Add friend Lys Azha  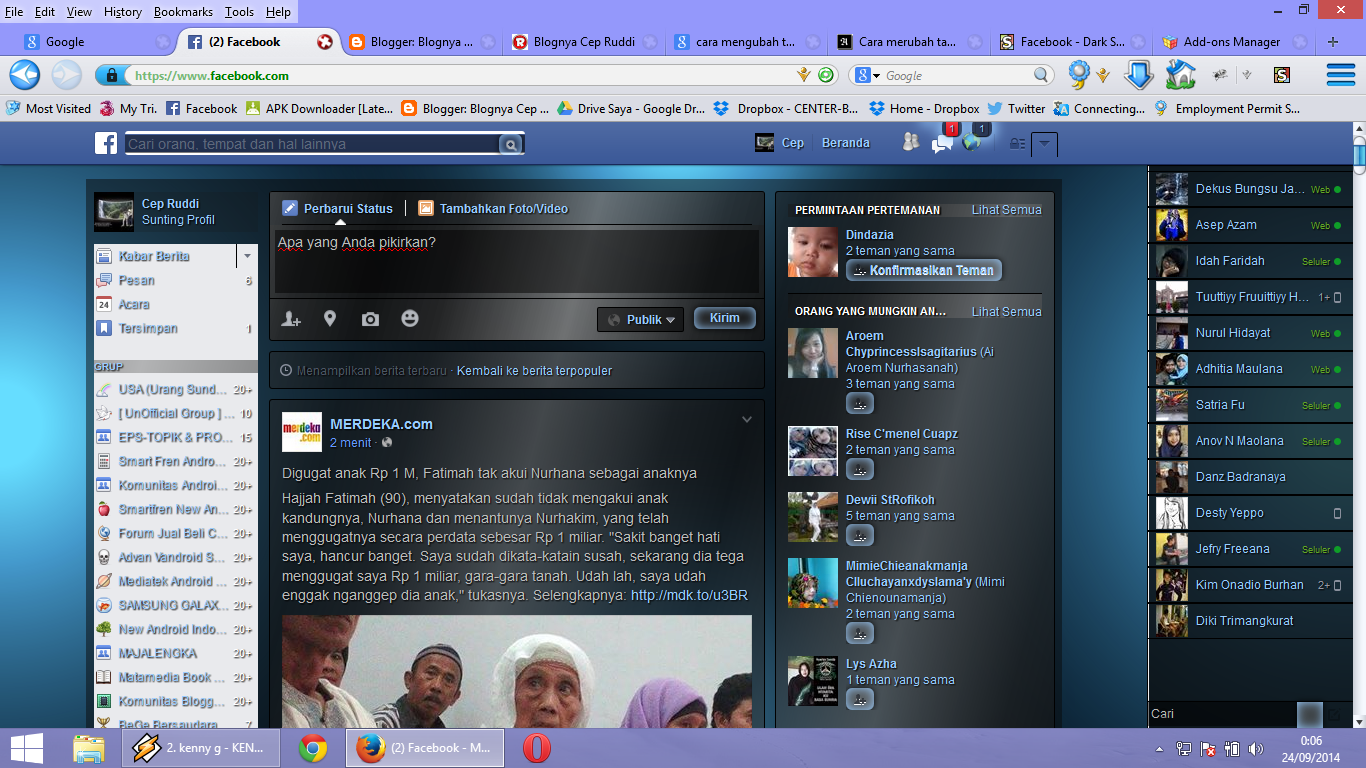pos(860,700)
